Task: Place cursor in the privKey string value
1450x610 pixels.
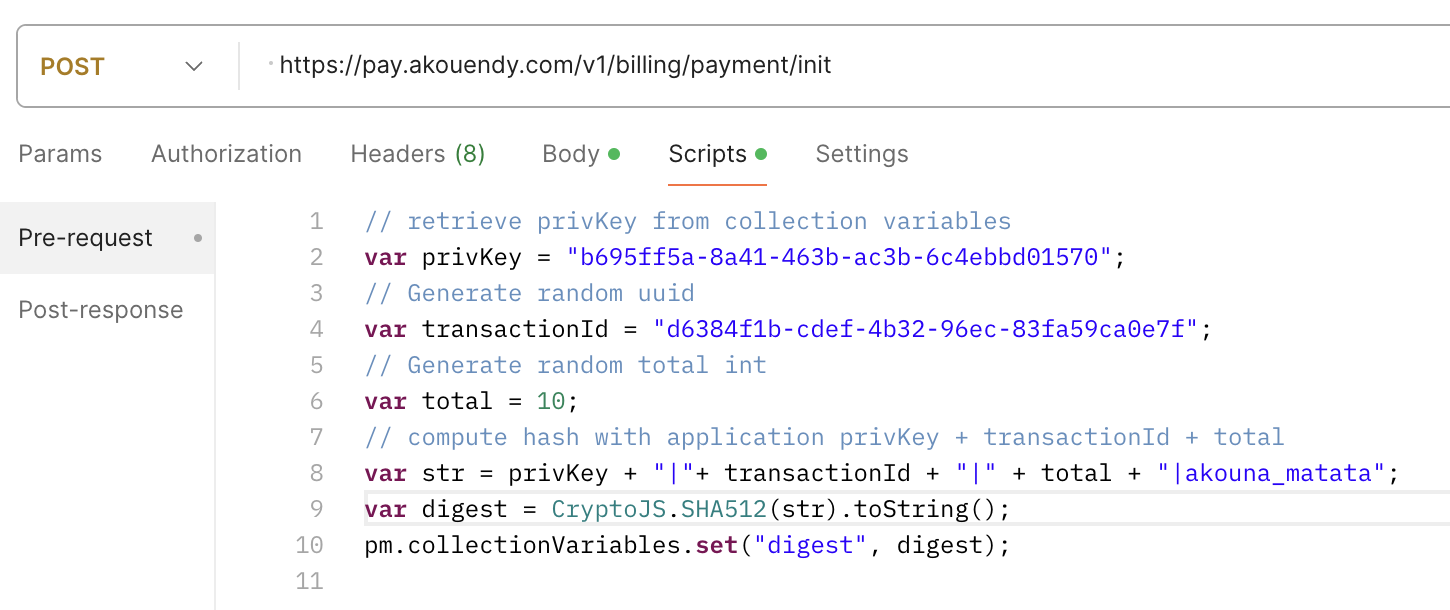Action: [839, 257]
